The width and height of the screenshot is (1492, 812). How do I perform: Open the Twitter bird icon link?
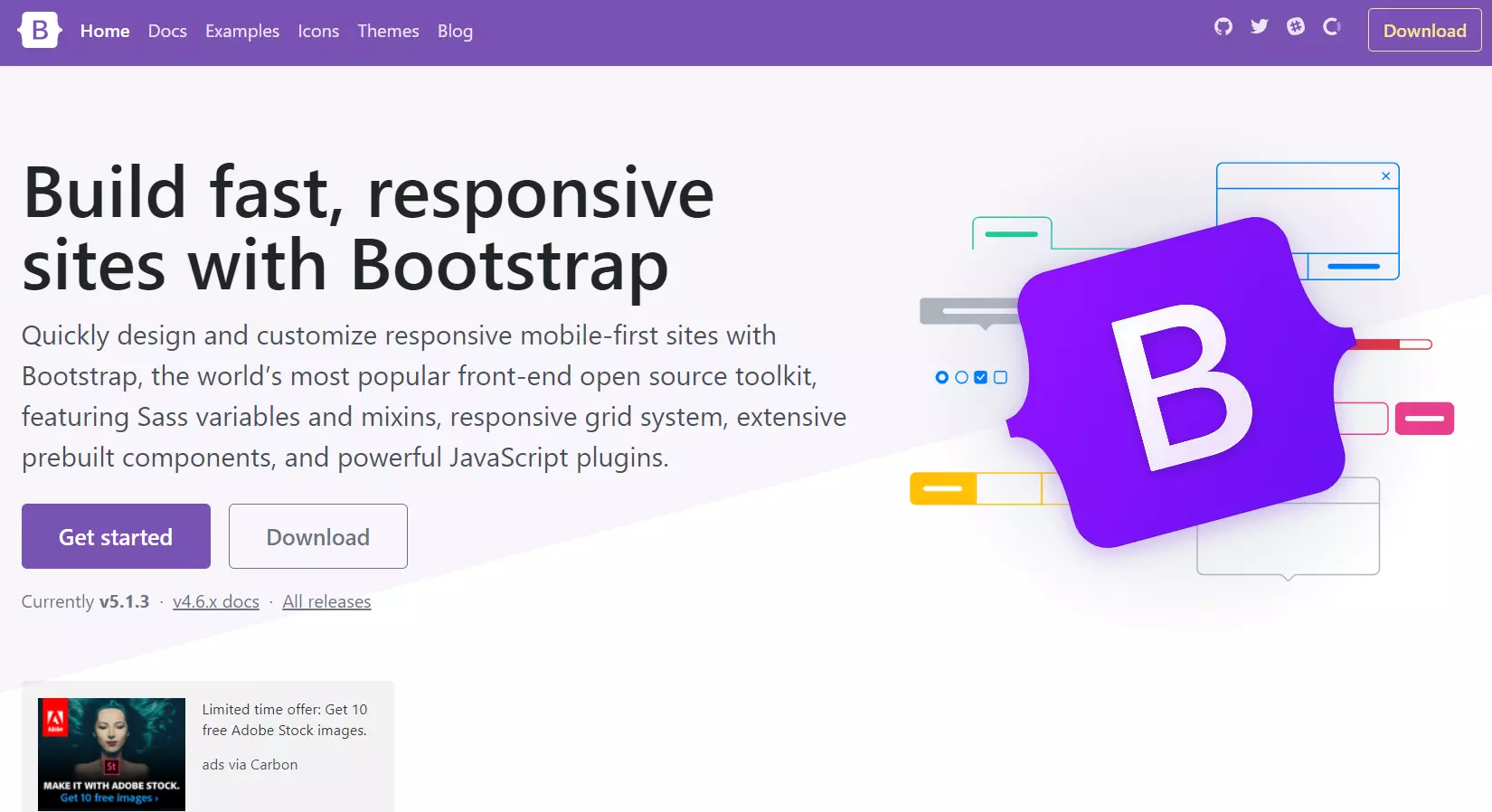pos(1259,26)
